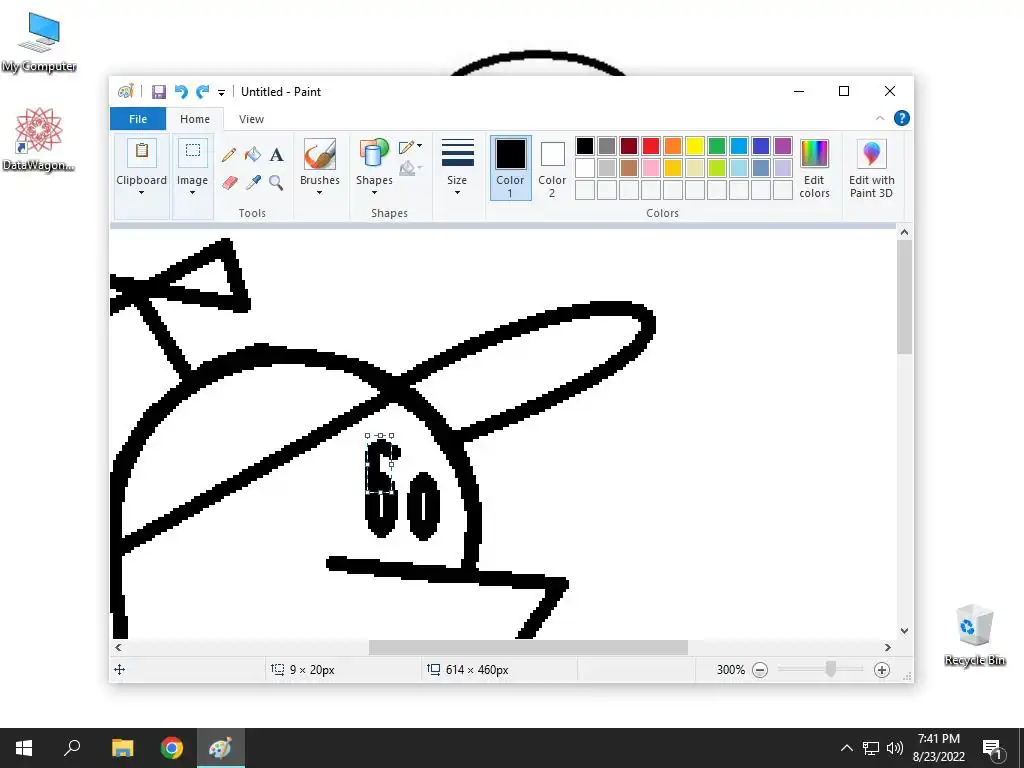This screenshot has height=768, width=1024.
Task: Pick the green color swatch
Action: (x=717, y=146)
